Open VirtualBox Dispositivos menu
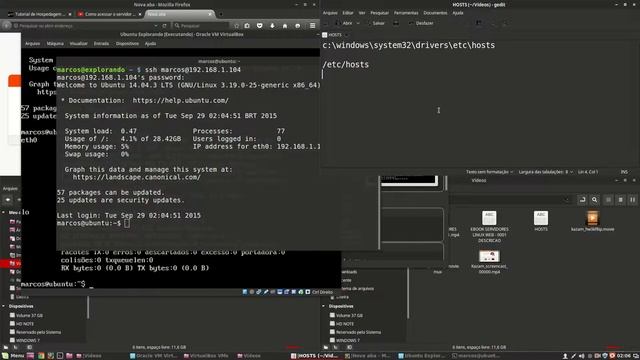640x360 pixels. pyautogui.click(x=127, y=44)
